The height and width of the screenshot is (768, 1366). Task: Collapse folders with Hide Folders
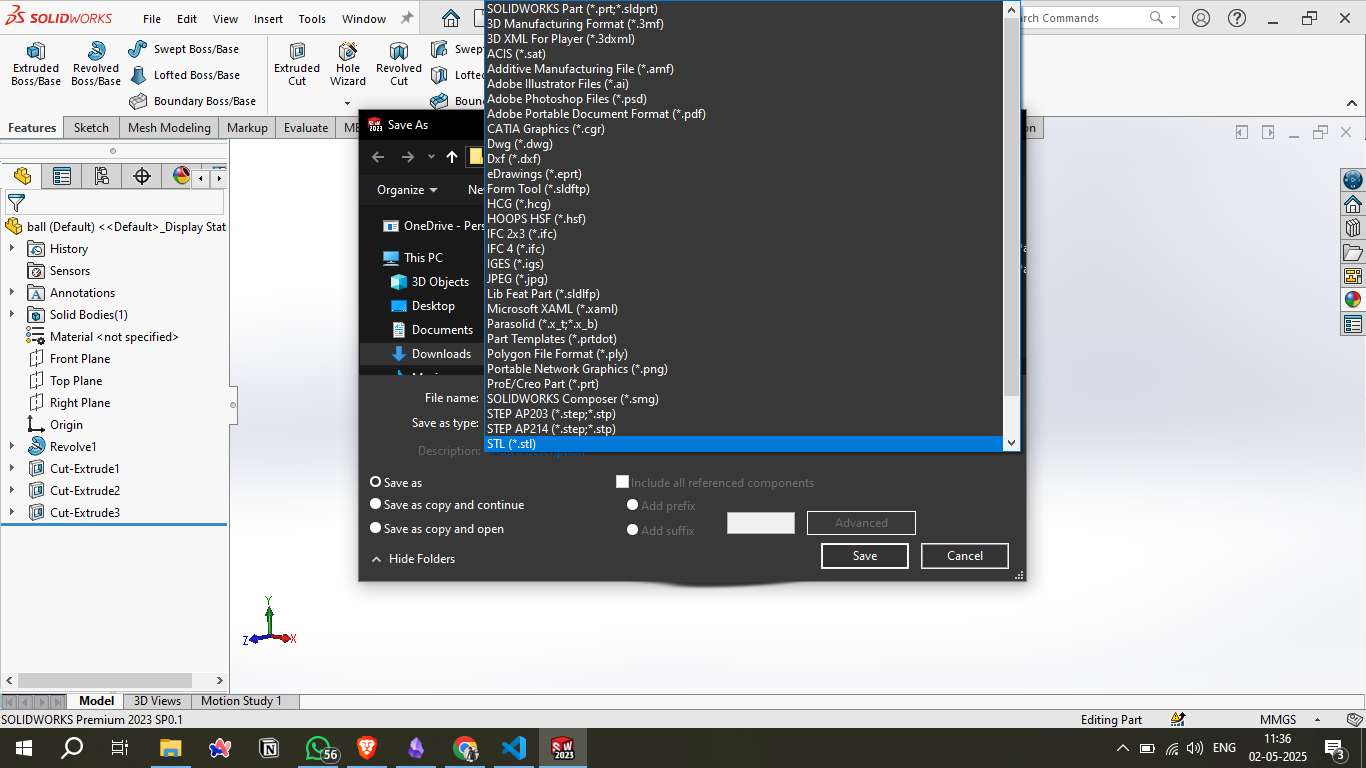point(413,559)
